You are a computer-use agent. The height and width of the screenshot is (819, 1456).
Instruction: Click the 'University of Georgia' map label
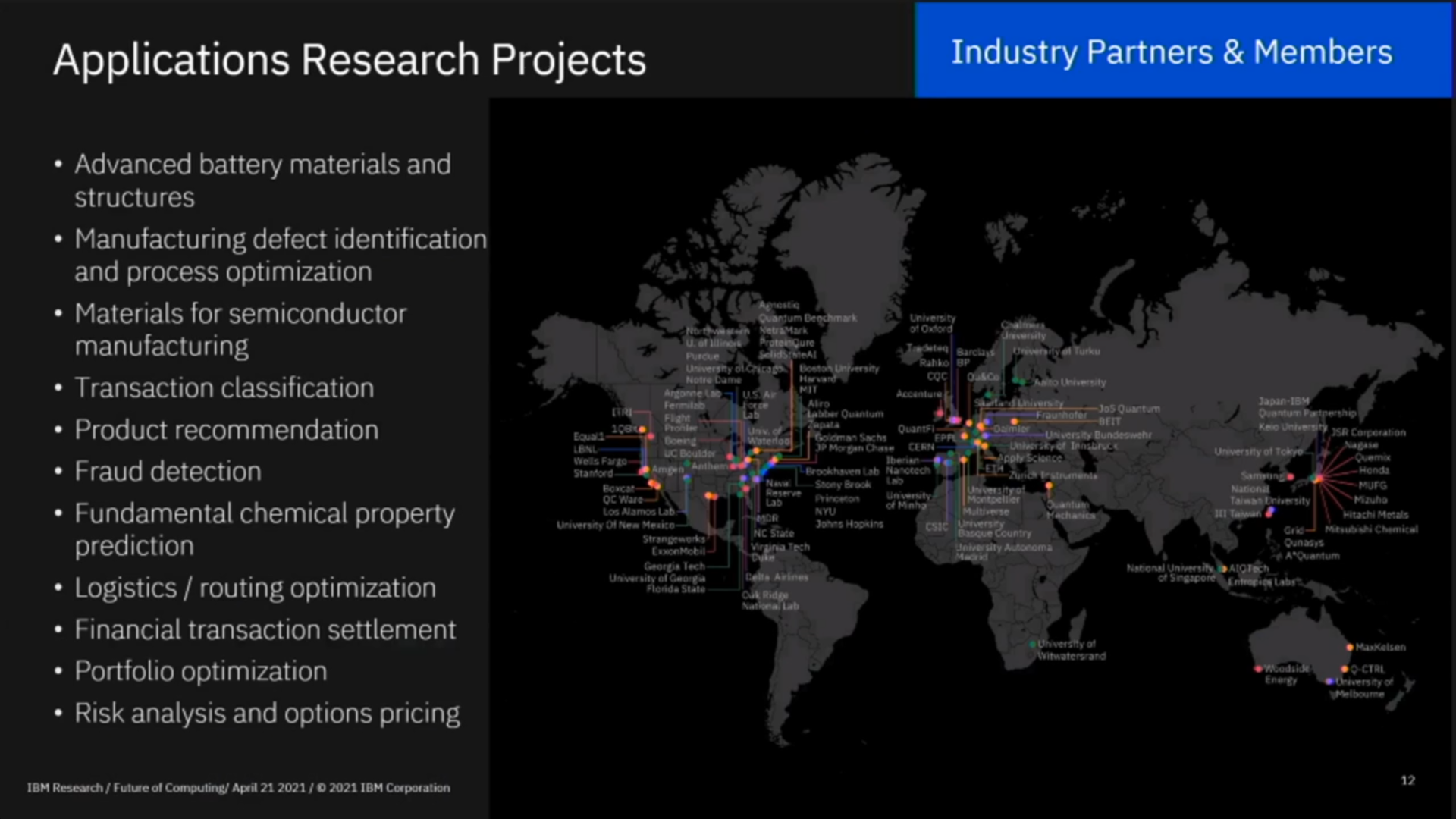pos(657,578)
